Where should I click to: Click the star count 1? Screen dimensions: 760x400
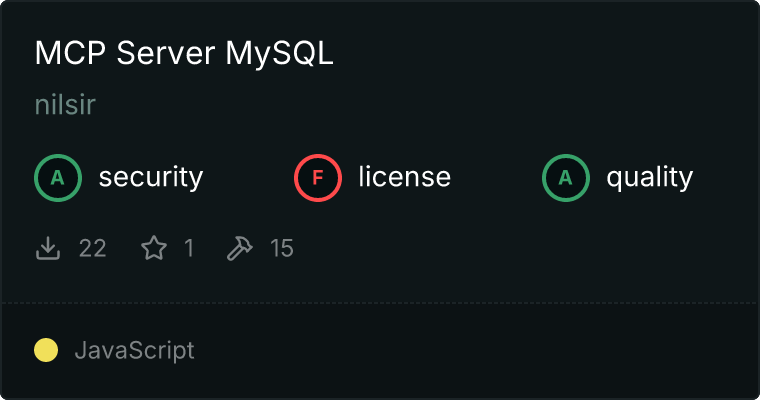[190, 248]
